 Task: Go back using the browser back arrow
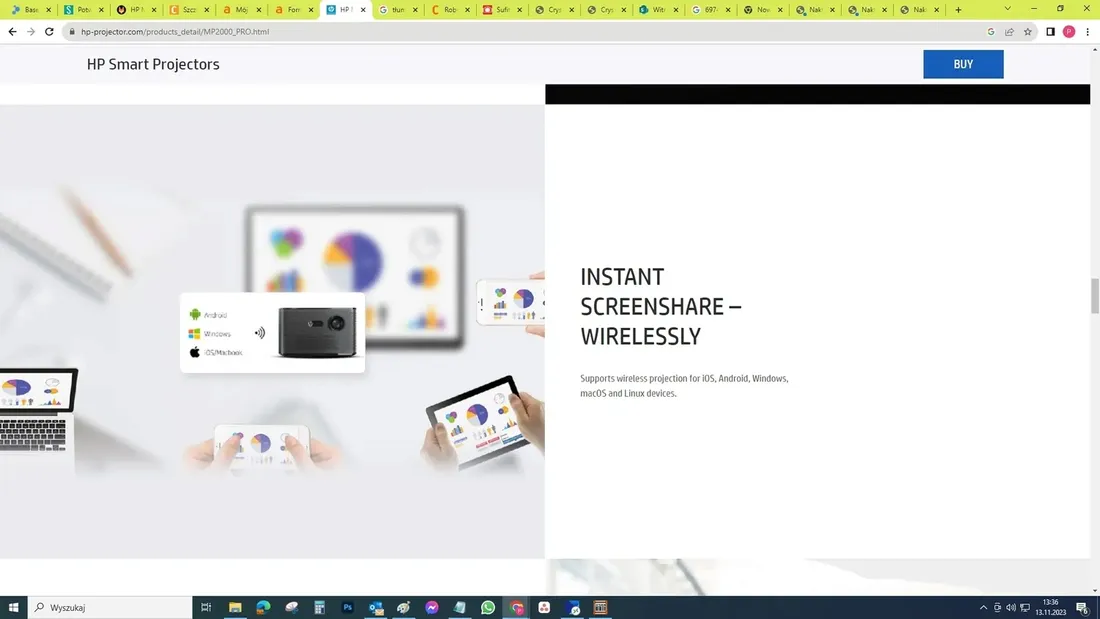coord(12,32)
